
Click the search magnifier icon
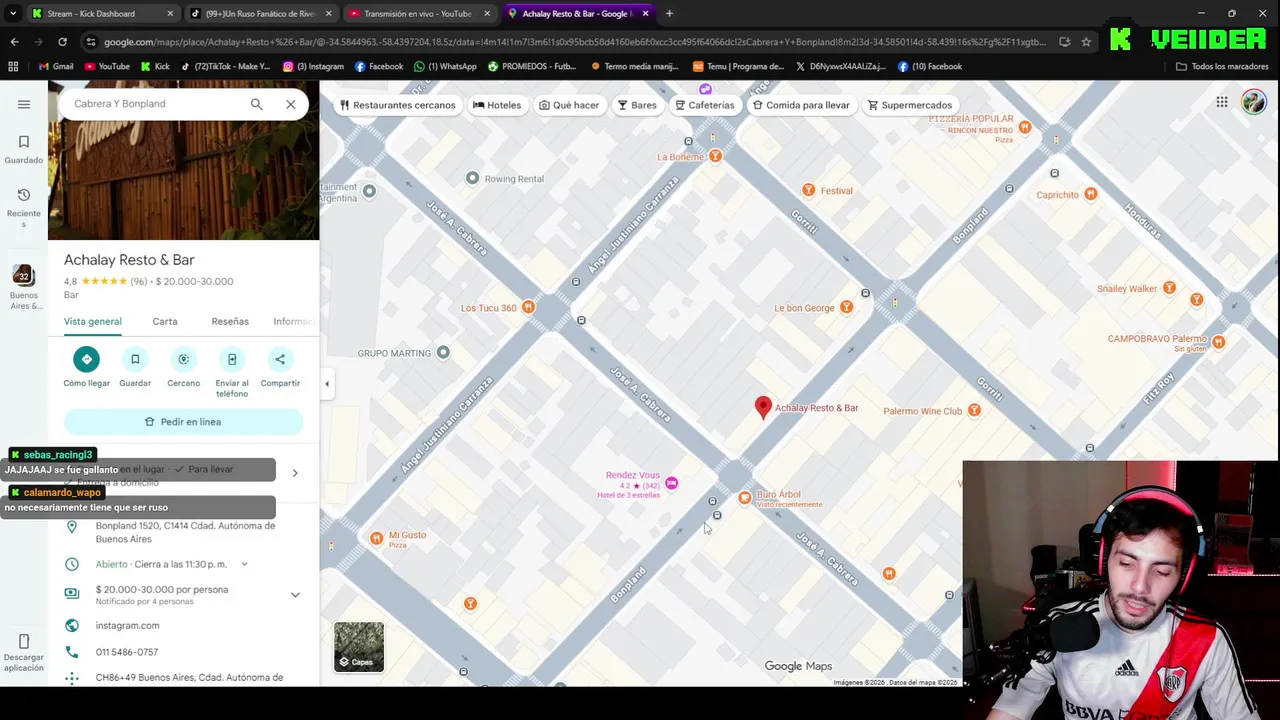(257, 104)
